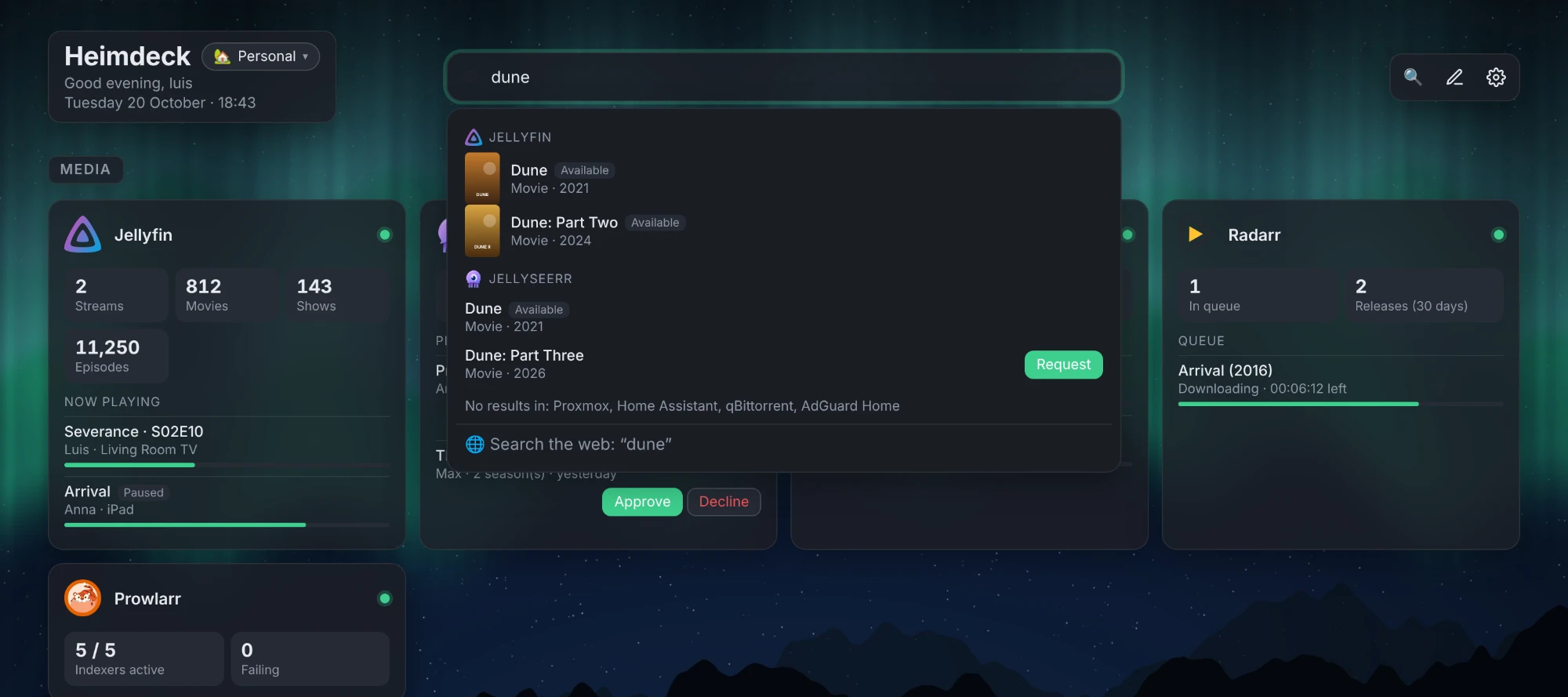The image size is (1568, 697).
Task: Click the Radarr 1 In queue tile
Action: tap(1258, 295)
